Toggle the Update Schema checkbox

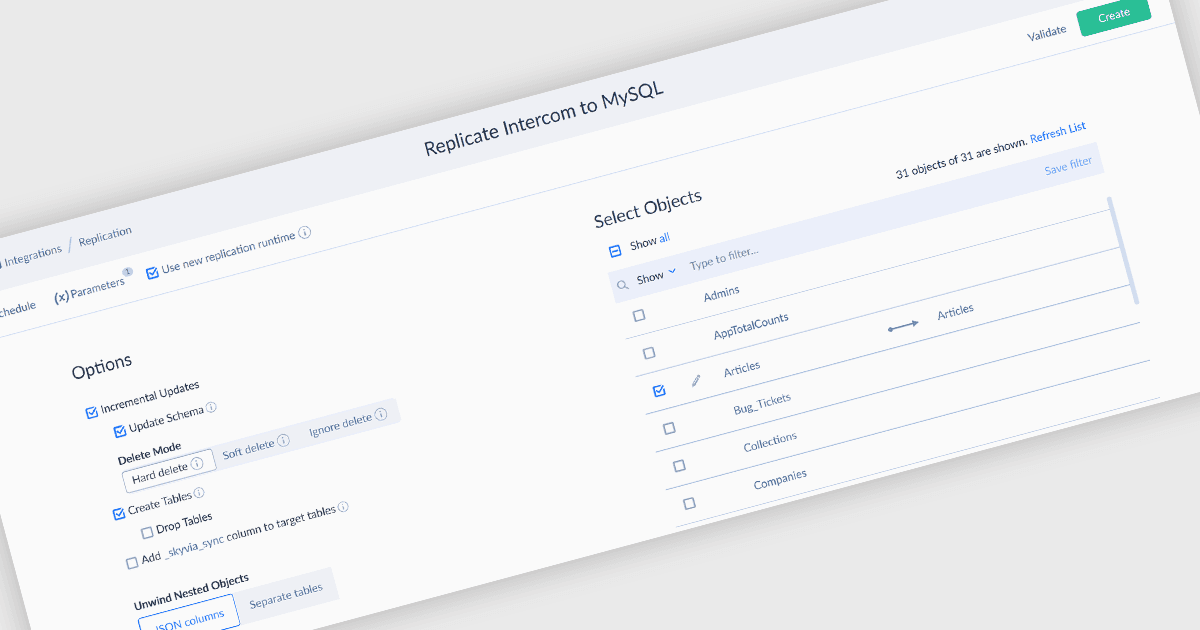click(120, 431)
